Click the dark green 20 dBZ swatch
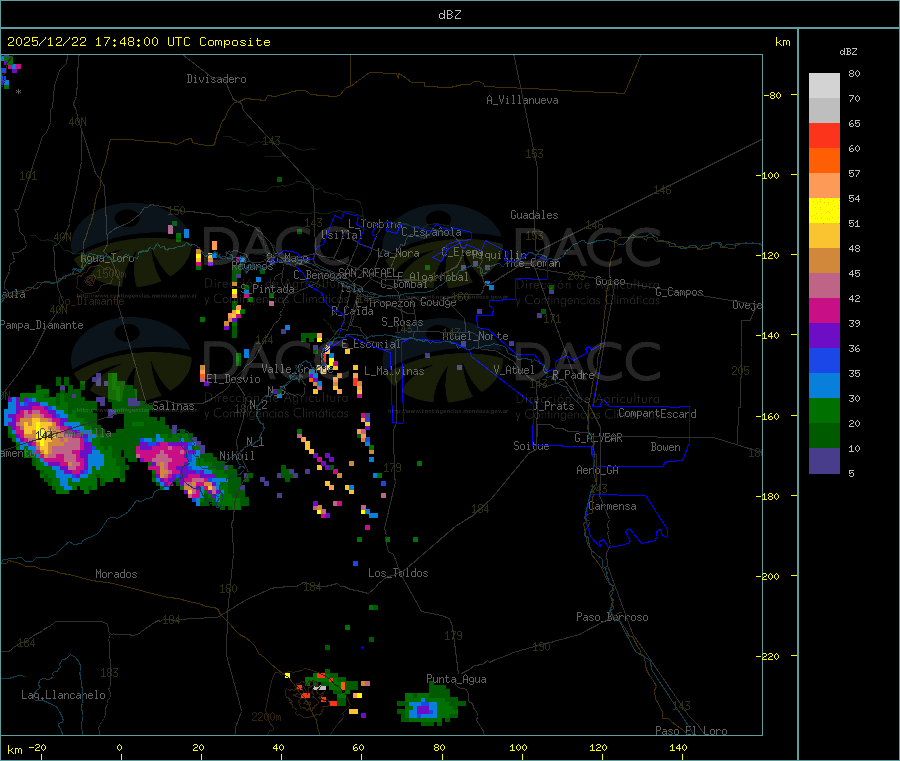Image resolution: width=900 pixels, height=761 pixels. click(x=824, y=435)
